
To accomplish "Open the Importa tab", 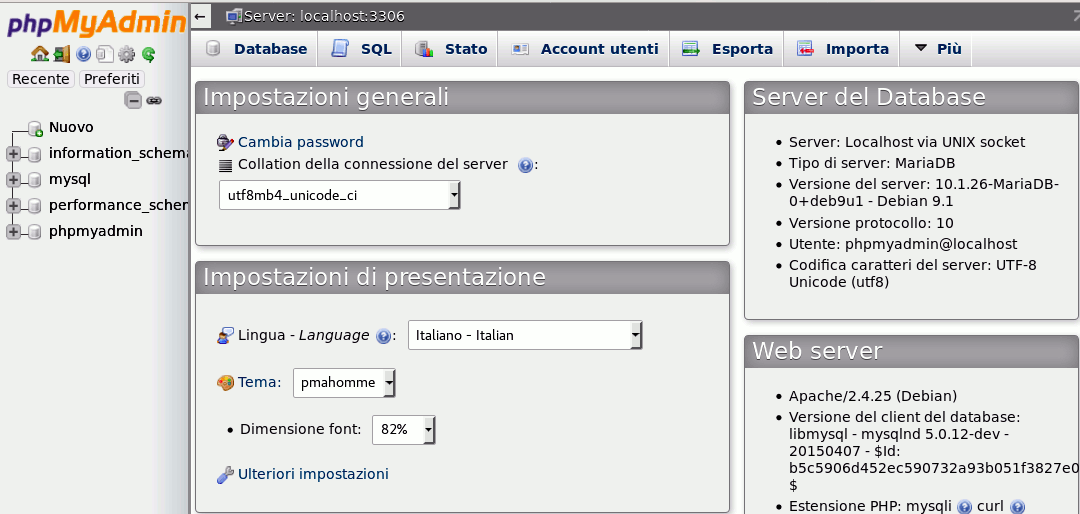I will 842,49.
